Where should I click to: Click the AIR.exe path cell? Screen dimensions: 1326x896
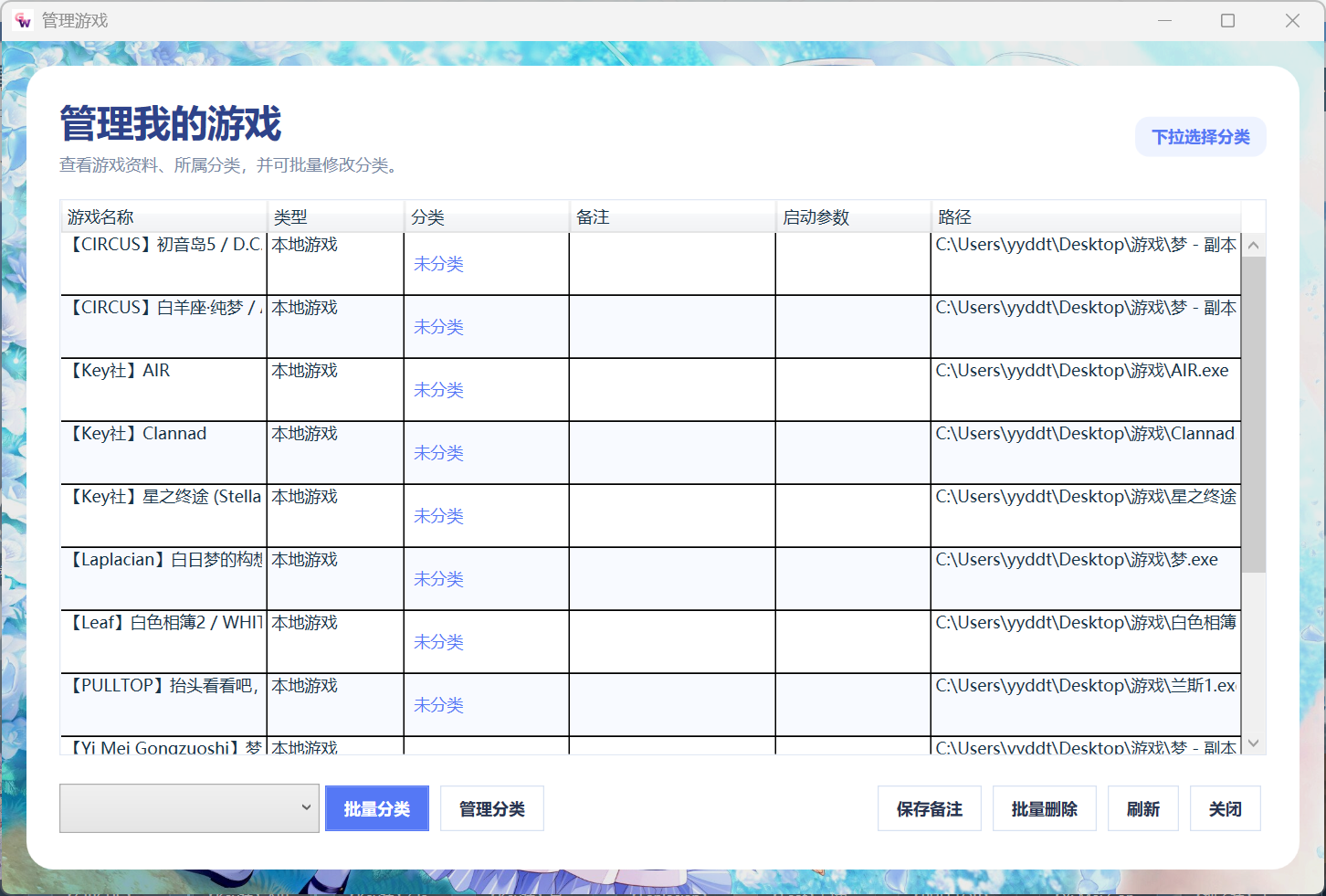click(x=1086, y=390)
